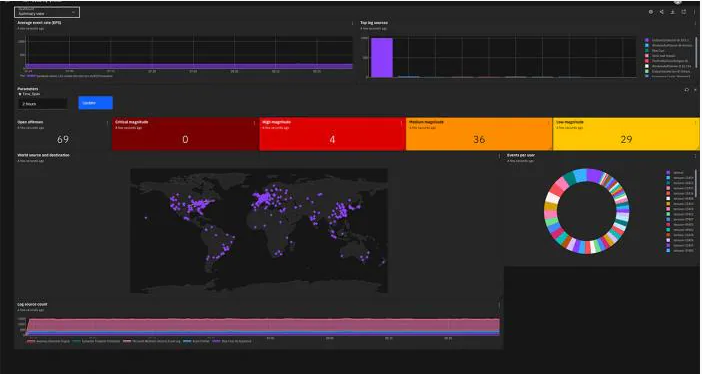Click the tall purple bar in Top log sources
This screenshot has height=374, width=702.
click(x=382, y=57)
